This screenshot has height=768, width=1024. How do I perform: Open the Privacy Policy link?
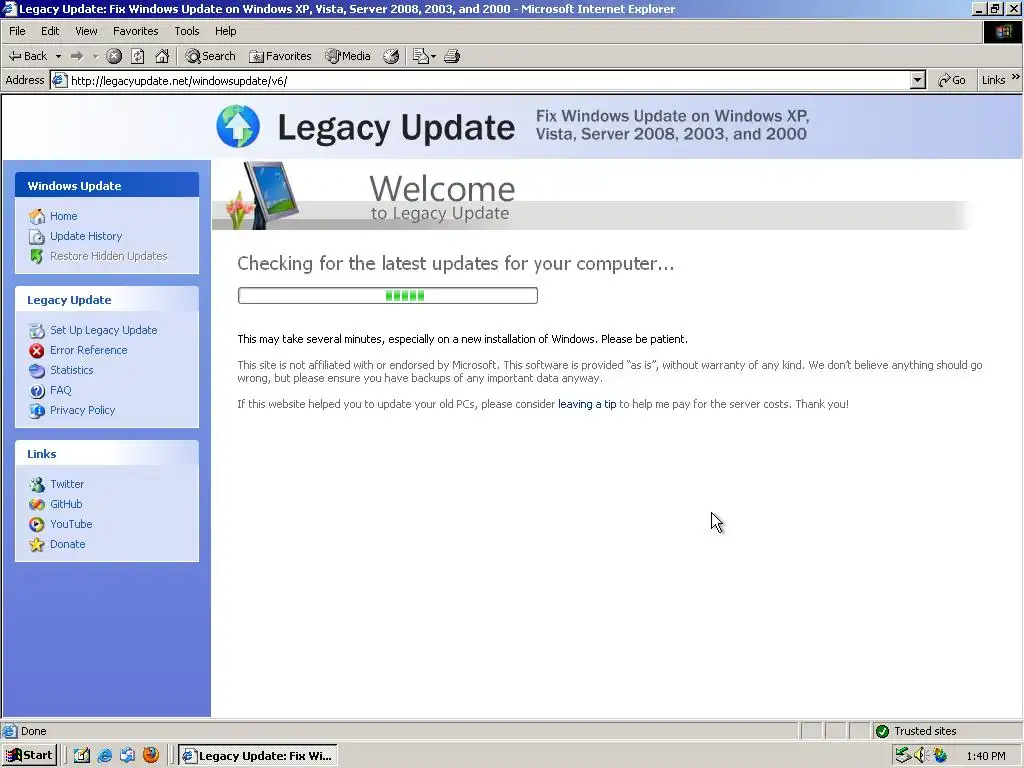82,410
